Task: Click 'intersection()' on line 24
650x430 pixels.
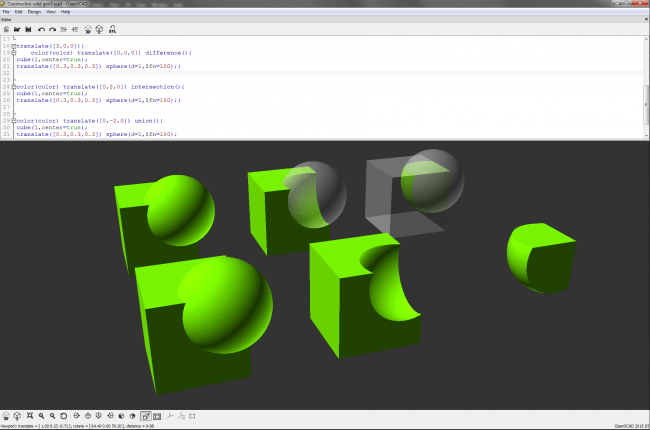Action: 158,87
